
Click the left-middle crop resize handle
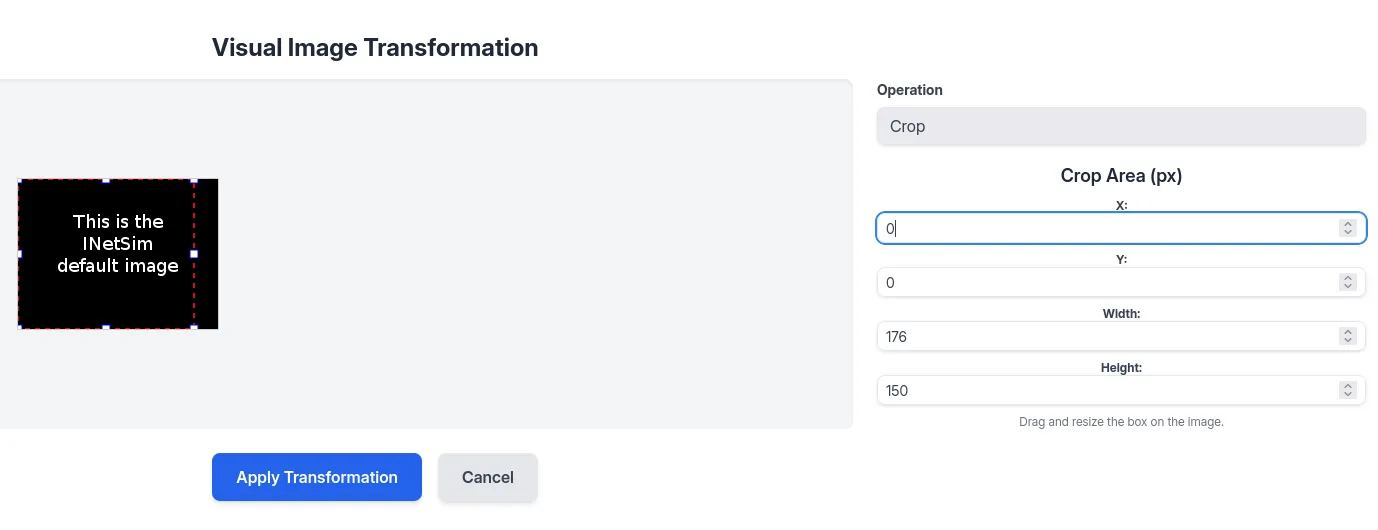coord(19,254)
